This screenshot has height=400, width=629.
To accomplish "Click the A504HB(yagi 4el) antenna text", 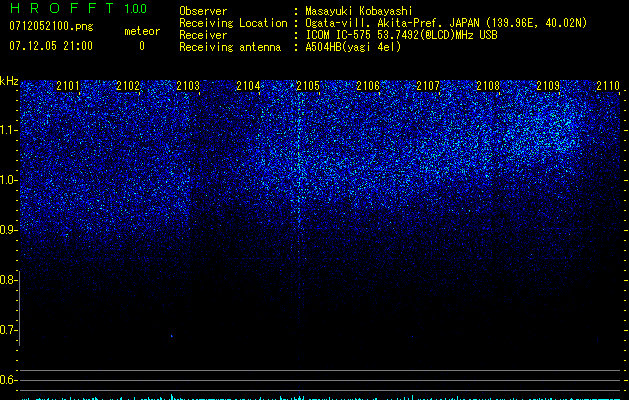I will [x=353, y=47].
